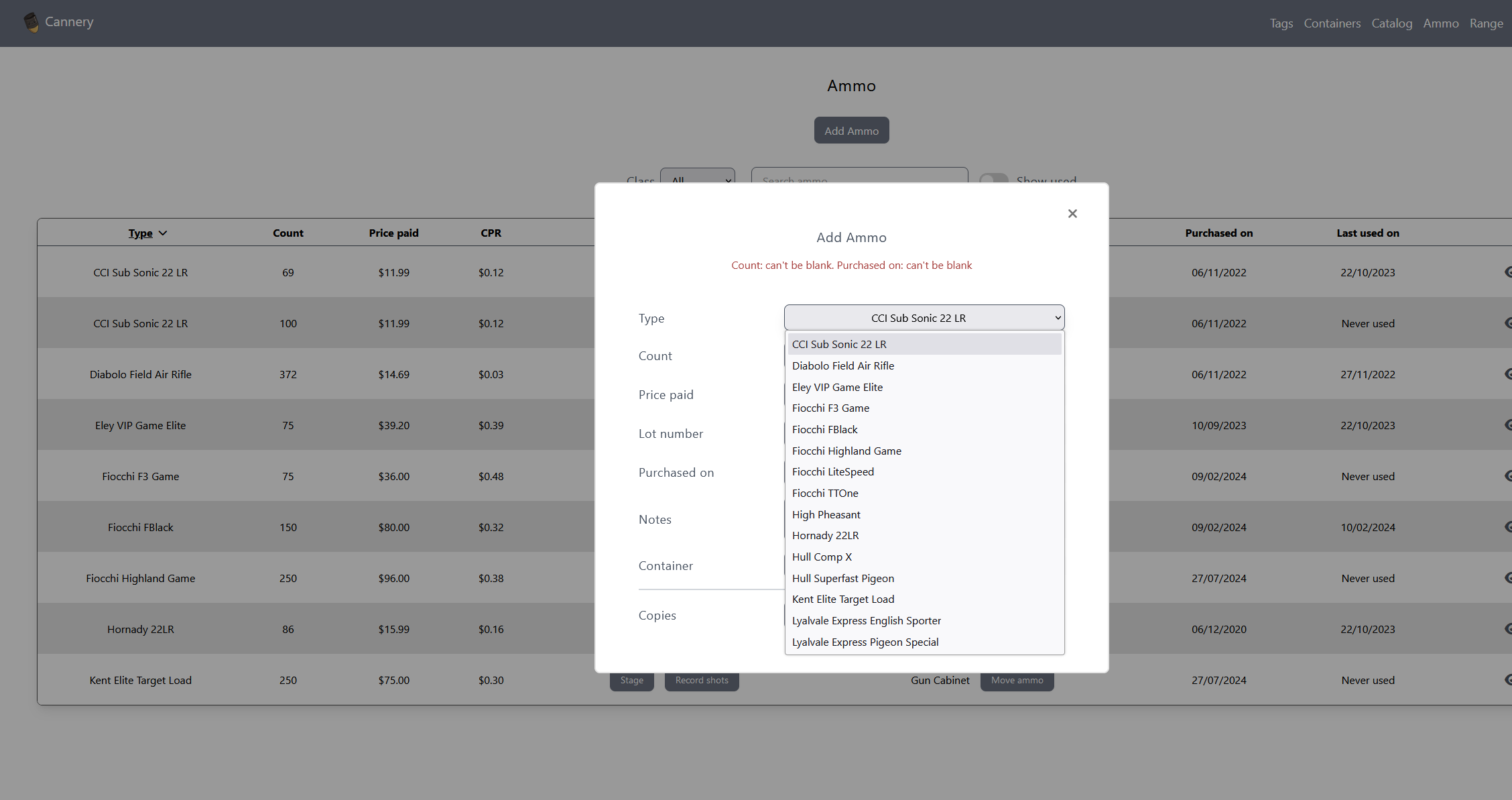The image size is (1512, 800).
Task: Select Fiocchi LiteSpeed from type list
Action: coord(833,472)
